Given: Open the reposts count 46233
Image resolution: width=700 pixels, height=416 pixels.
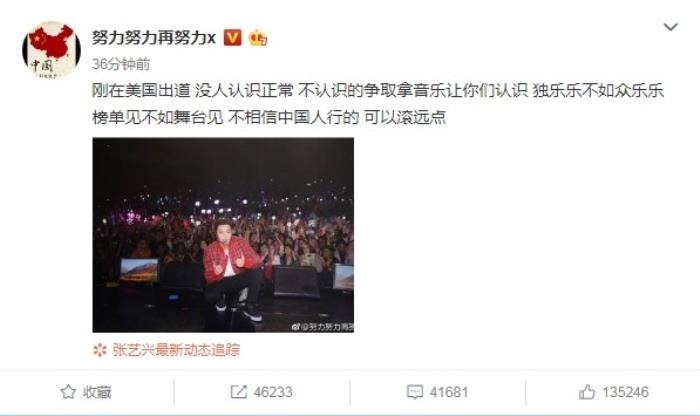Looking at the screenshot, I should point(273,392).
